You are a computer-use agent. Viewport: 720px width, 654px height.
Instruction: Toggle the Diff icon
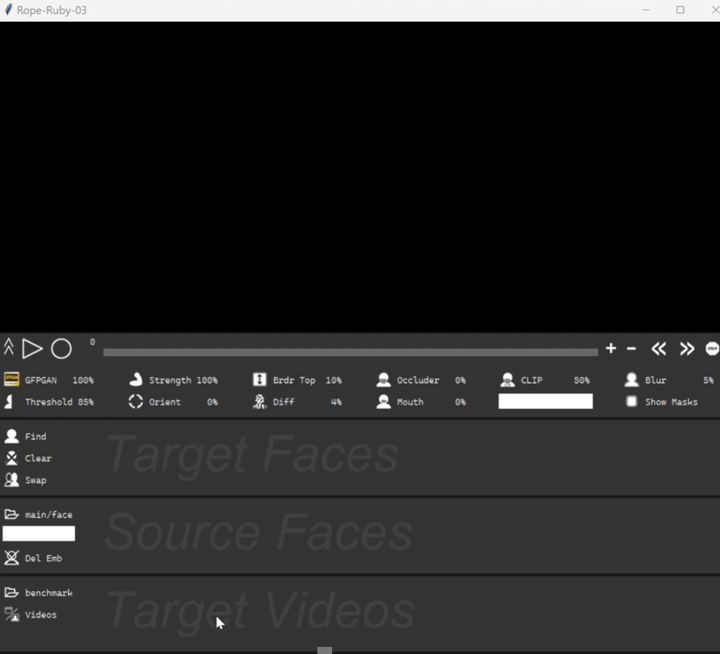pyautogui.click(x=259, y=401)
